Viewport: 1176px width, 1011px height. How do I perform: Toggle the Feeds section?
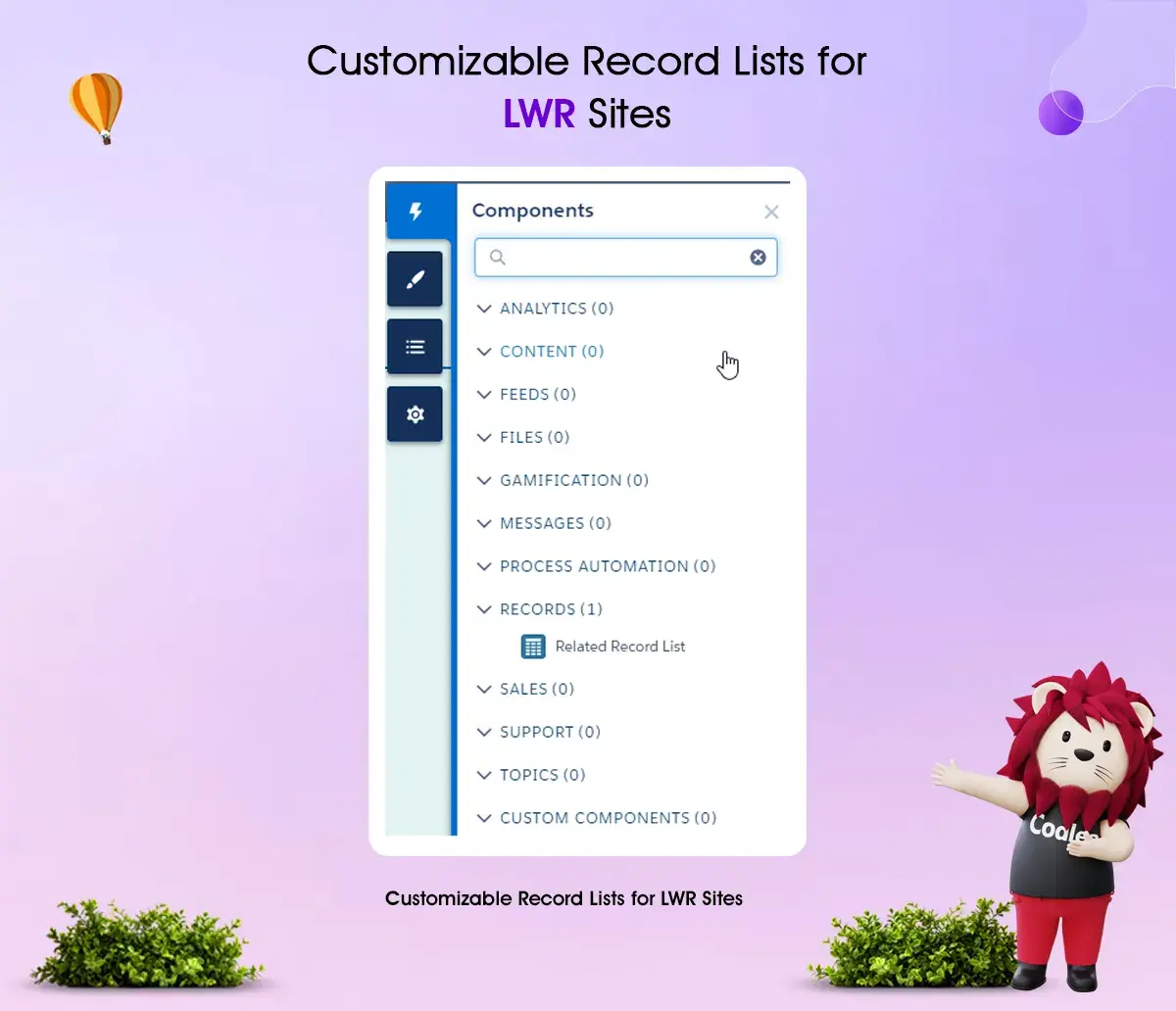click(484, 395)
